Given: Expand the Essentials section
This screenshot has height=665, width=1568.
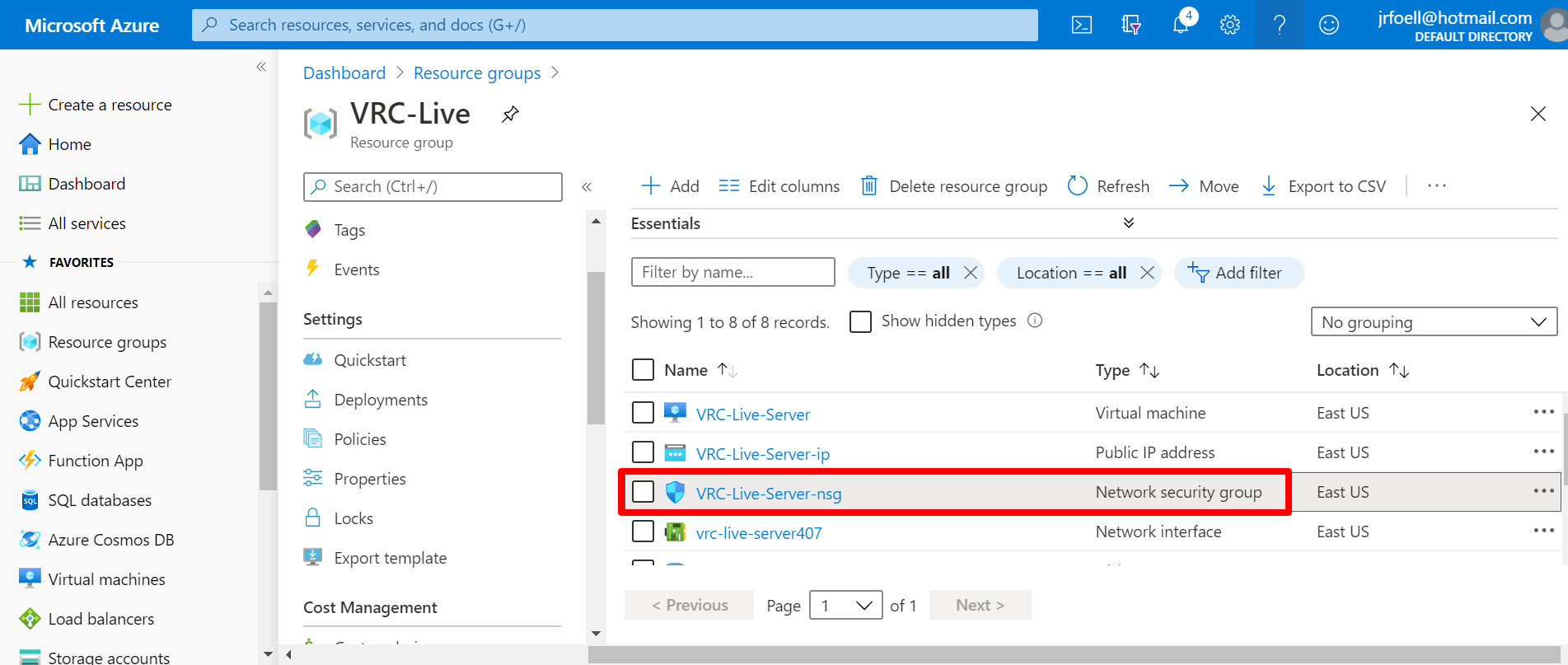Looking at the screenshot, I should coord(1129,223).
